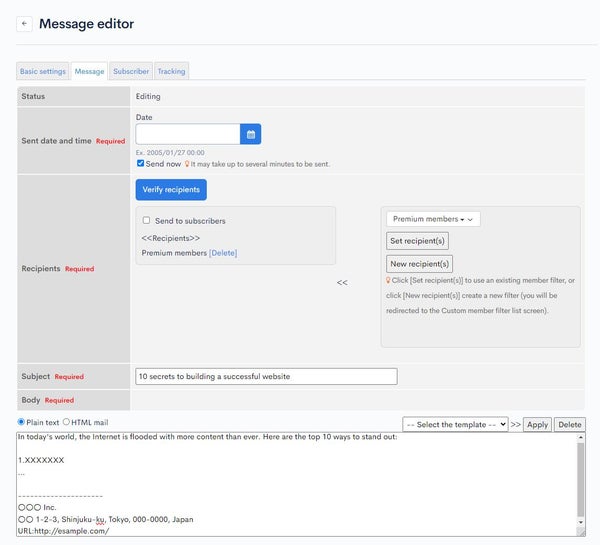Screen dimensions: 600x545
Task: Click the 'Body' row label
Action: click(31, 400)
